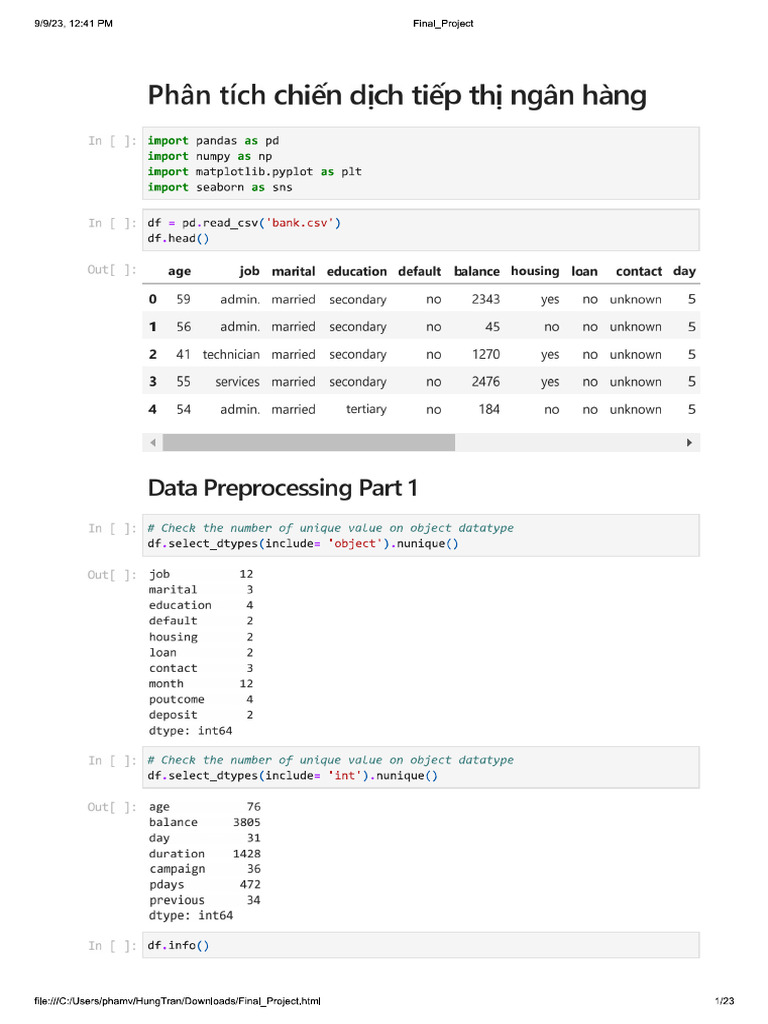Click the right arrow of the table scrollbar
Viewport: 768px width, 1024px height.
click(689, 442)
